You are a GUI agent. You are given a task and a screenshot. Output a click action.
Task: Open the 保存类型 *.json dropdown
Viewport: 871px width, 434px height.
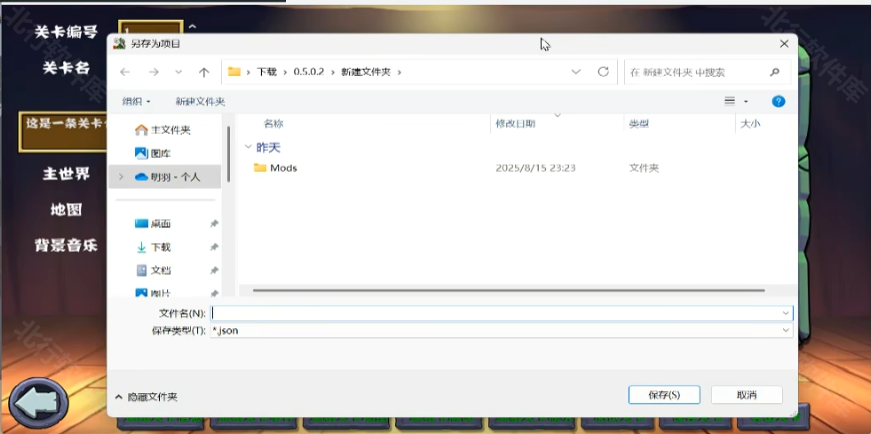500,330
